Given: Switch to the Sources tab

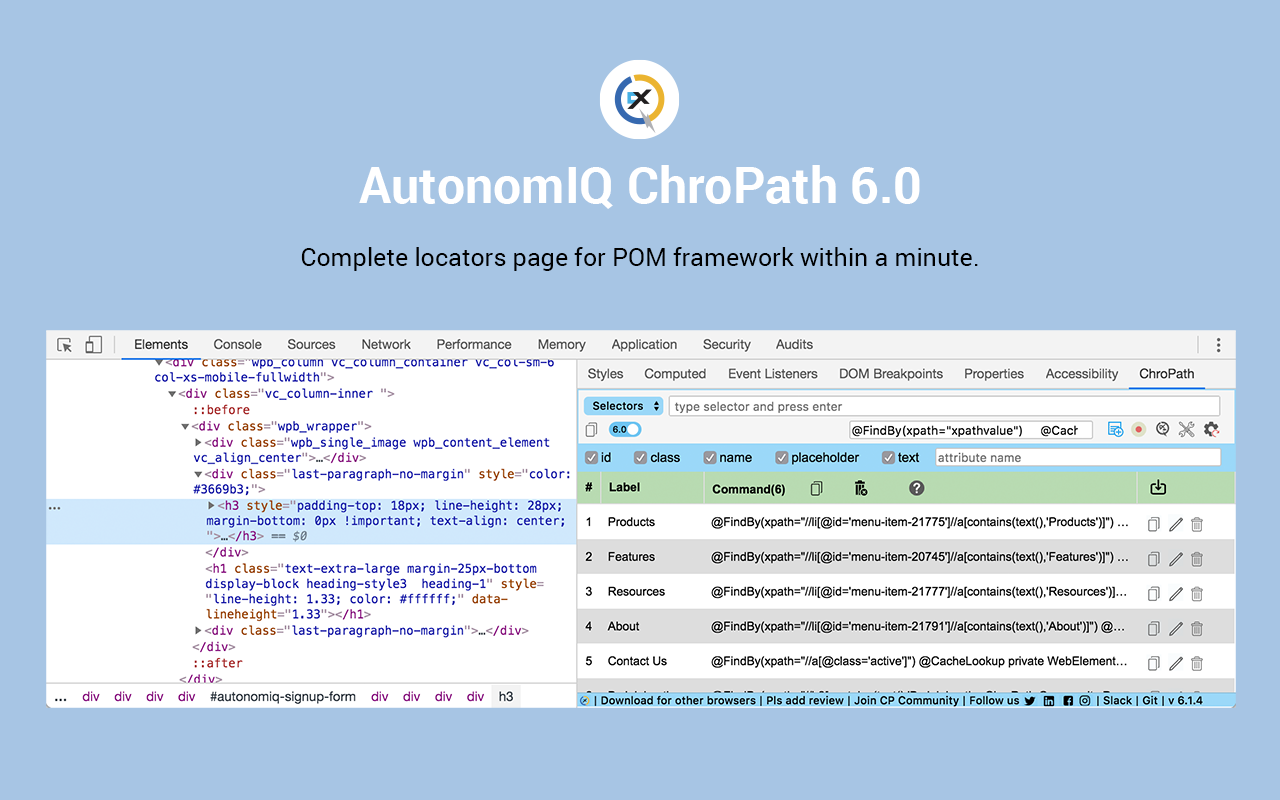Looking at the screenshot, I should [311, 345].
